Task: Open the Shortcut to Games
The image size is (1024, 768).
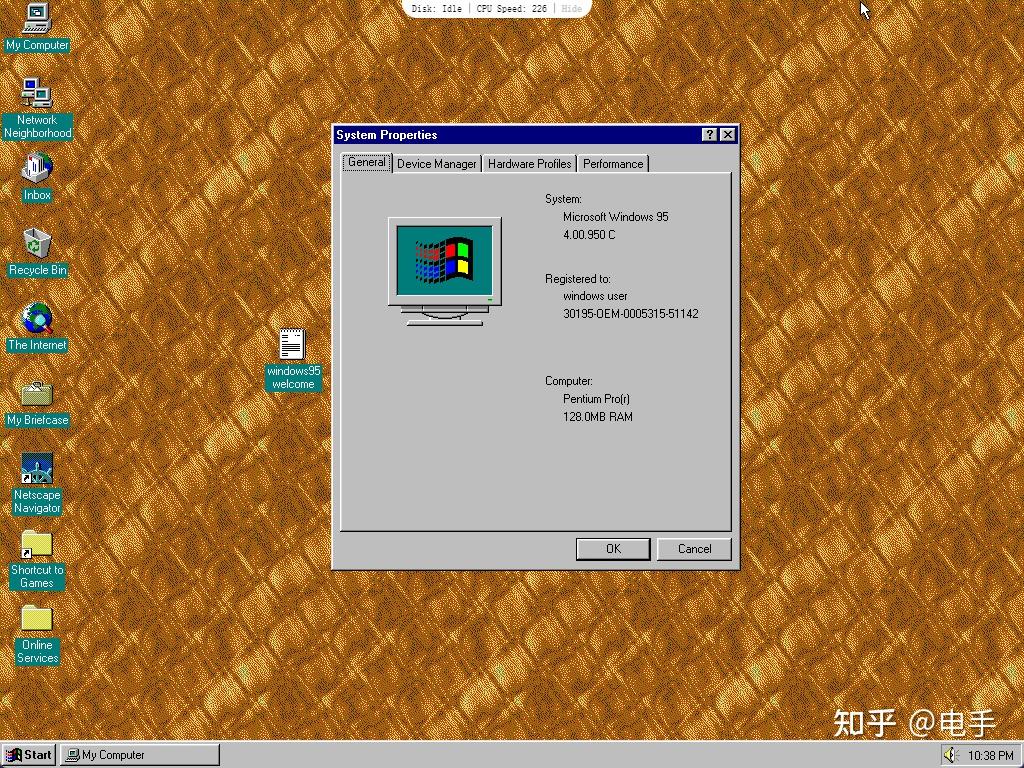Action: coord(36,547)
